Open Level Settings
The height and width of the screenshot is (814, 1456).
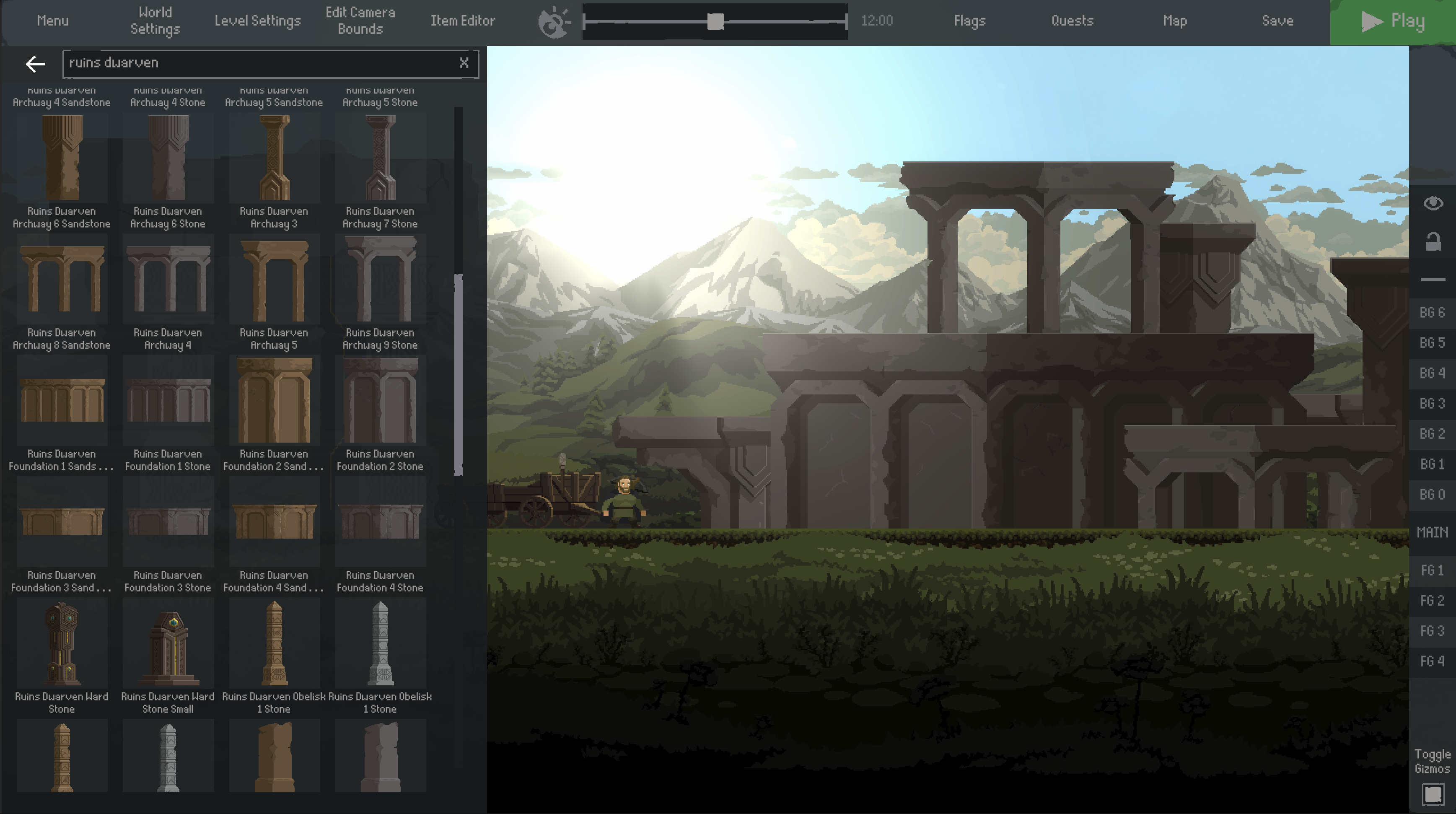tap(258, 21)
